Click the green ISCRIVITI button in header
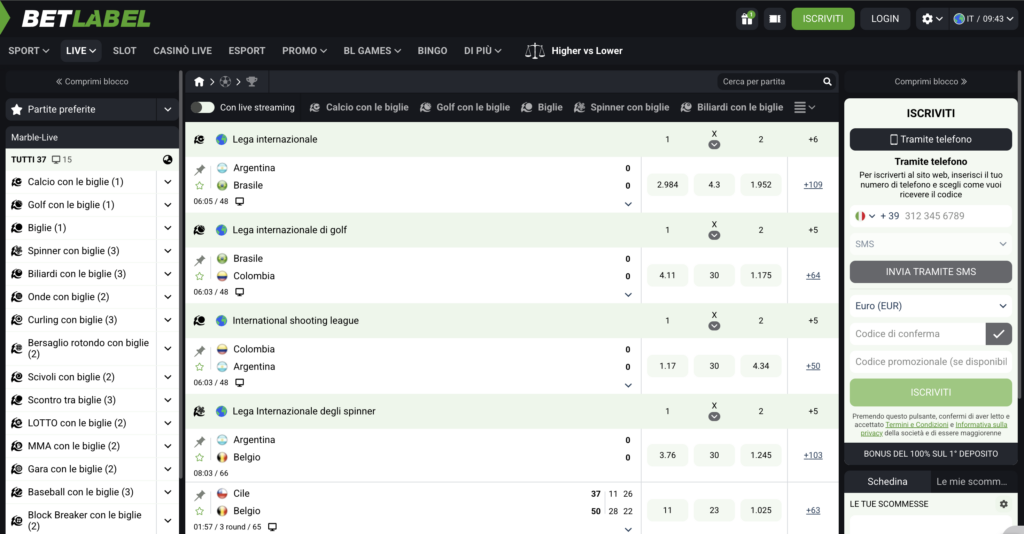Screen dimensions: 1024x534 [823, 19]
